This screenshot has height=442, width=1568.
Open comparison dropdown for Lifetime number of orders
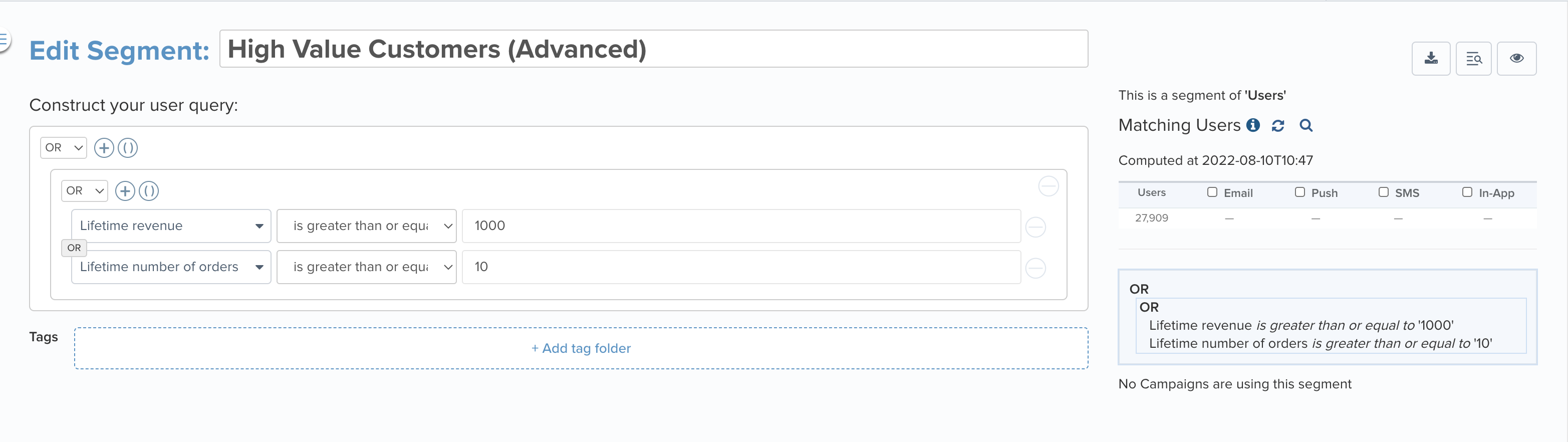[366, 267]
